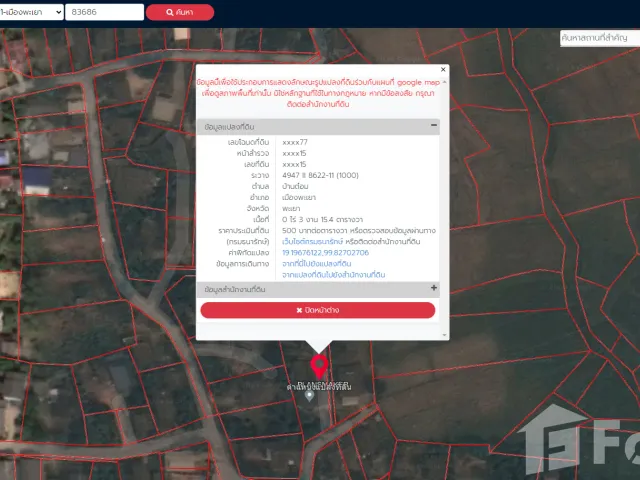Image resolution: width=640 pixels, height=480 pixels.
Task: Click the grey Google Maps location pin
Action: (x=309, y=396)
